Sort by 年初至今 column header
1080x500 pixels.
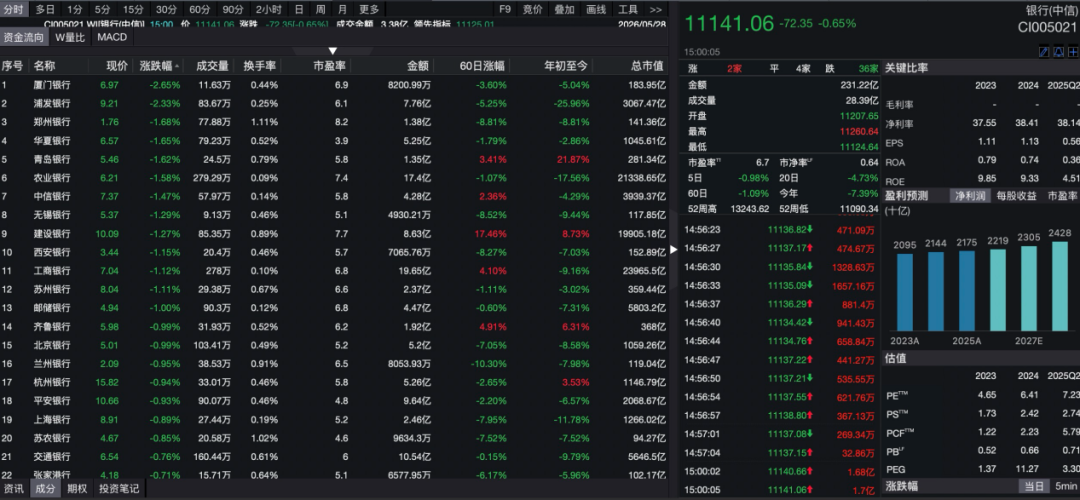[566, 66]
